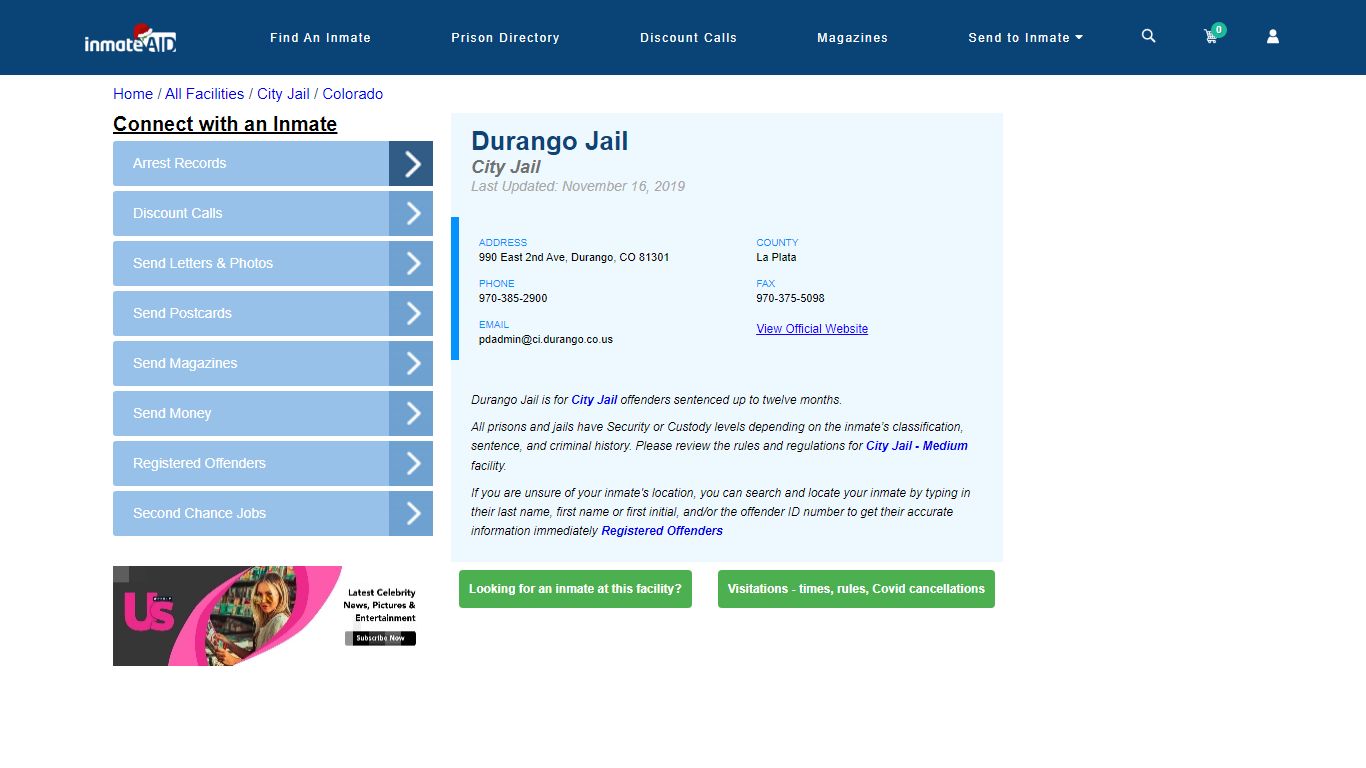
Task: Select the county value La Plata
Action: [776, 257]
